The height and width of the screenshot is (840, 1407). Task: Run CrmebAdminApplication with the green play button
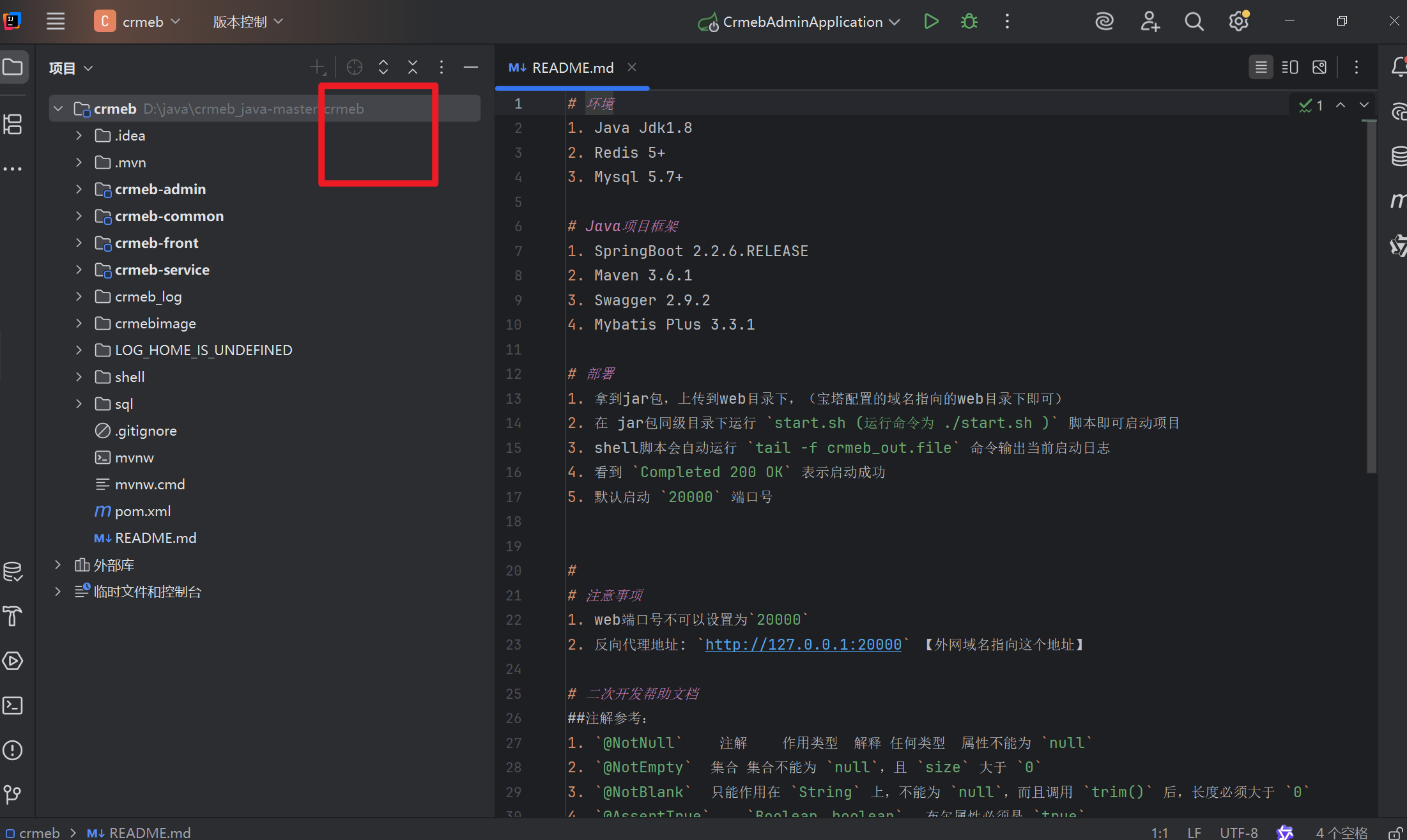click(931, 22)
